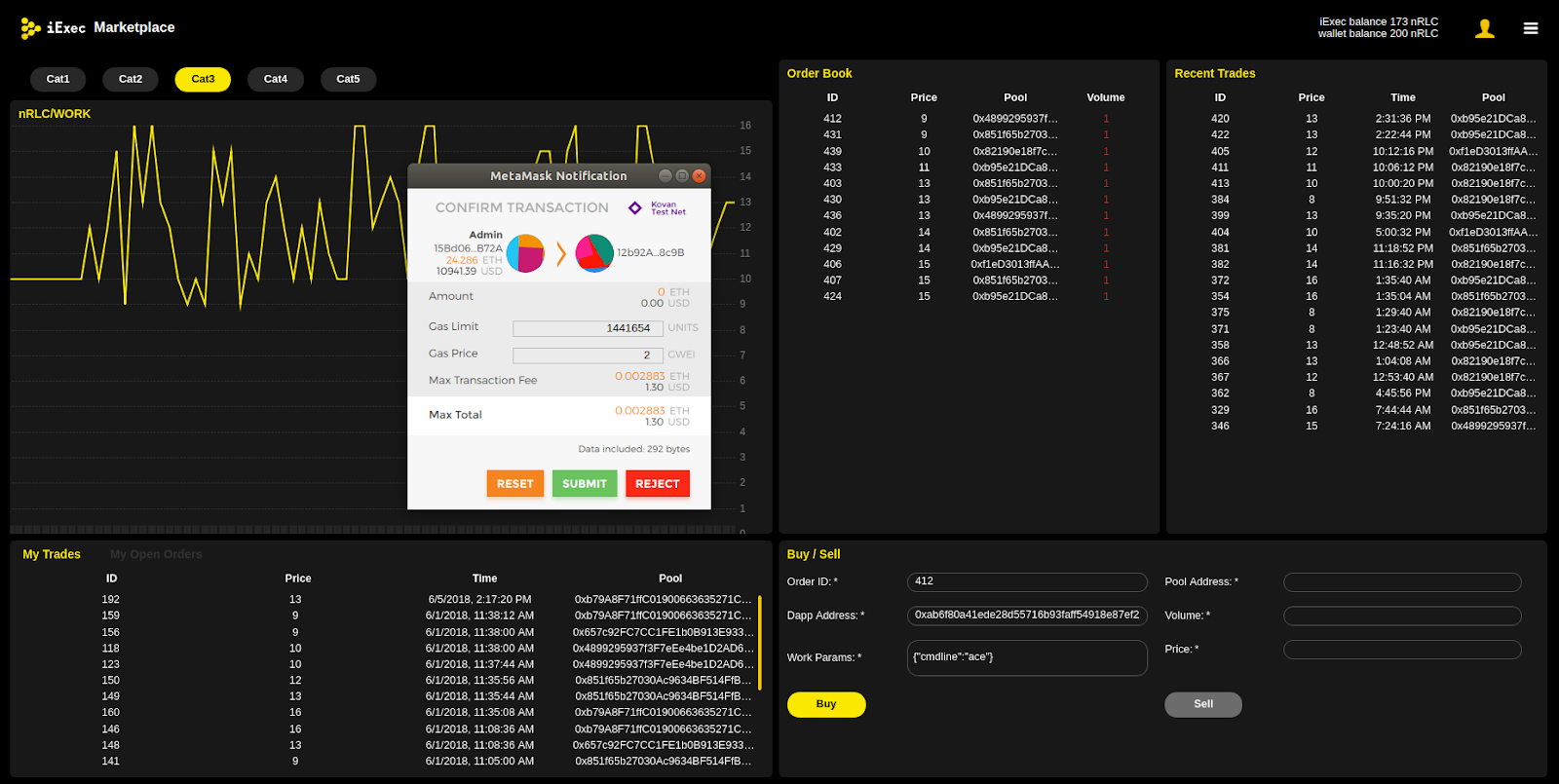Focus the Work Params text area
The image size is (1559, 784).
pyautogui.click(x=1027, y=657)
